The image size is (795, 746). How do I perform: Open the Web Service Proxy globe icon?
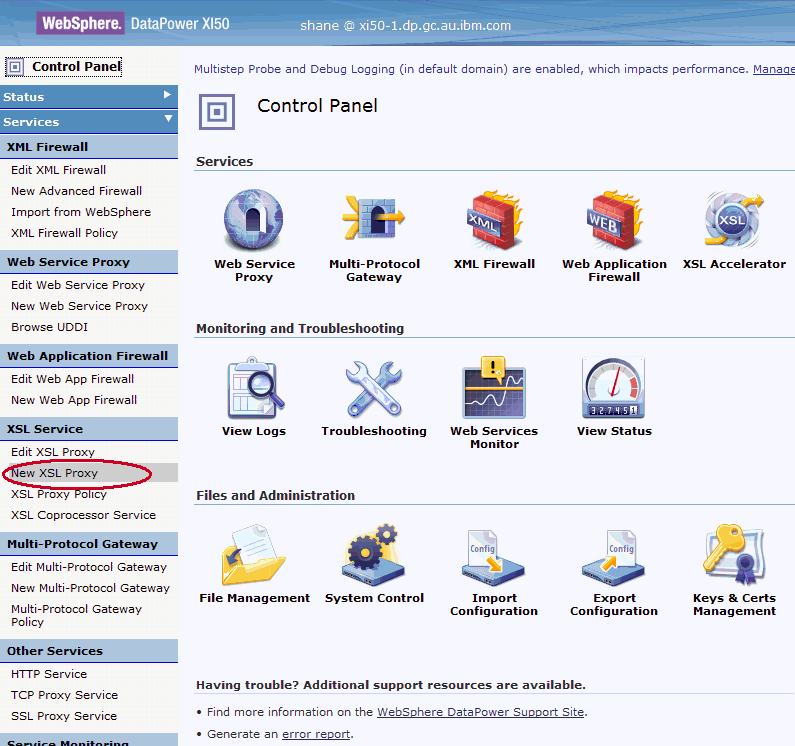point(254,219)
